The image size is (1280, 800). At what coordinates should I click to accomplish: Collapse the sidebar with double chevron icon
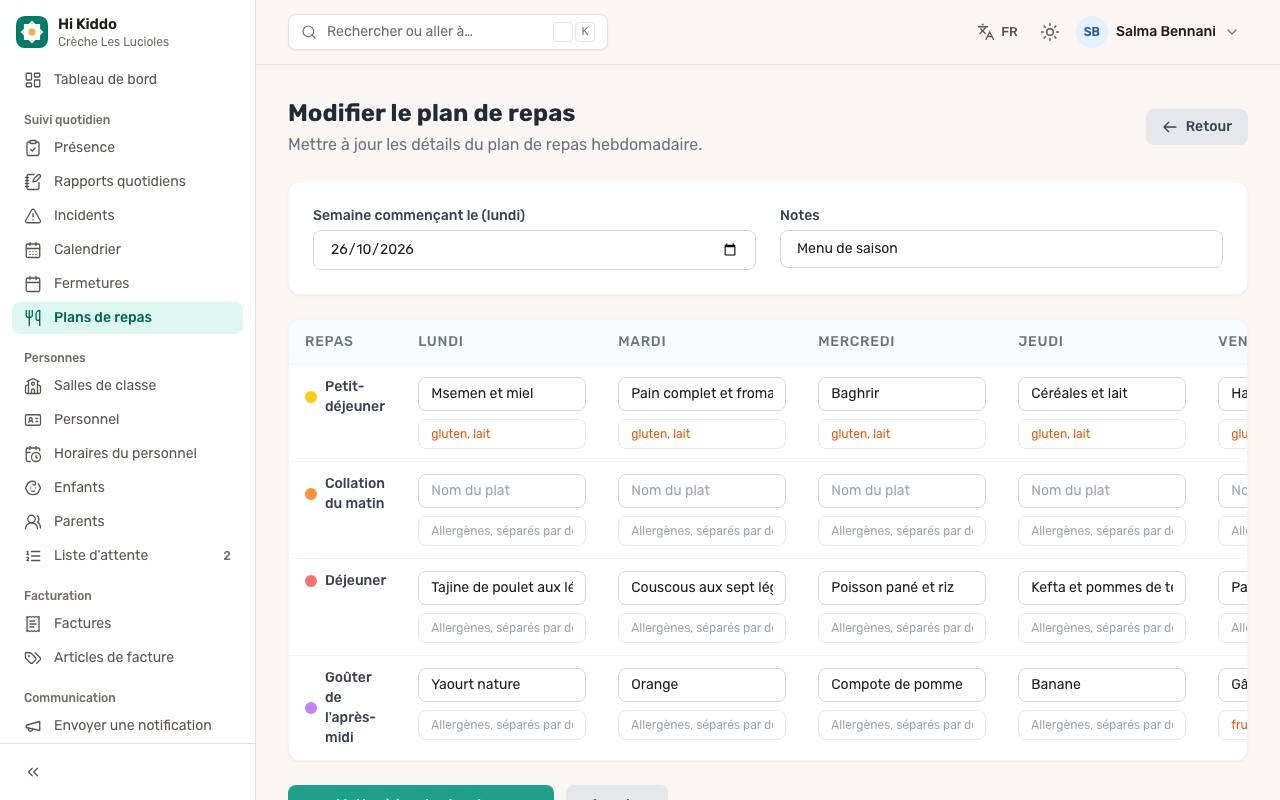[33, 772]
